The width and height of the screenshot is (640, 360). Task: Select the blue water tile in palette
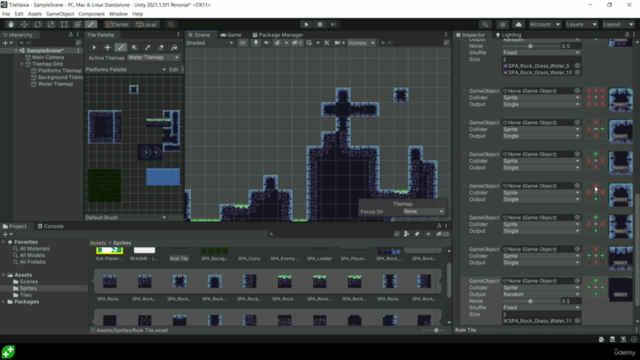point(163,177)
